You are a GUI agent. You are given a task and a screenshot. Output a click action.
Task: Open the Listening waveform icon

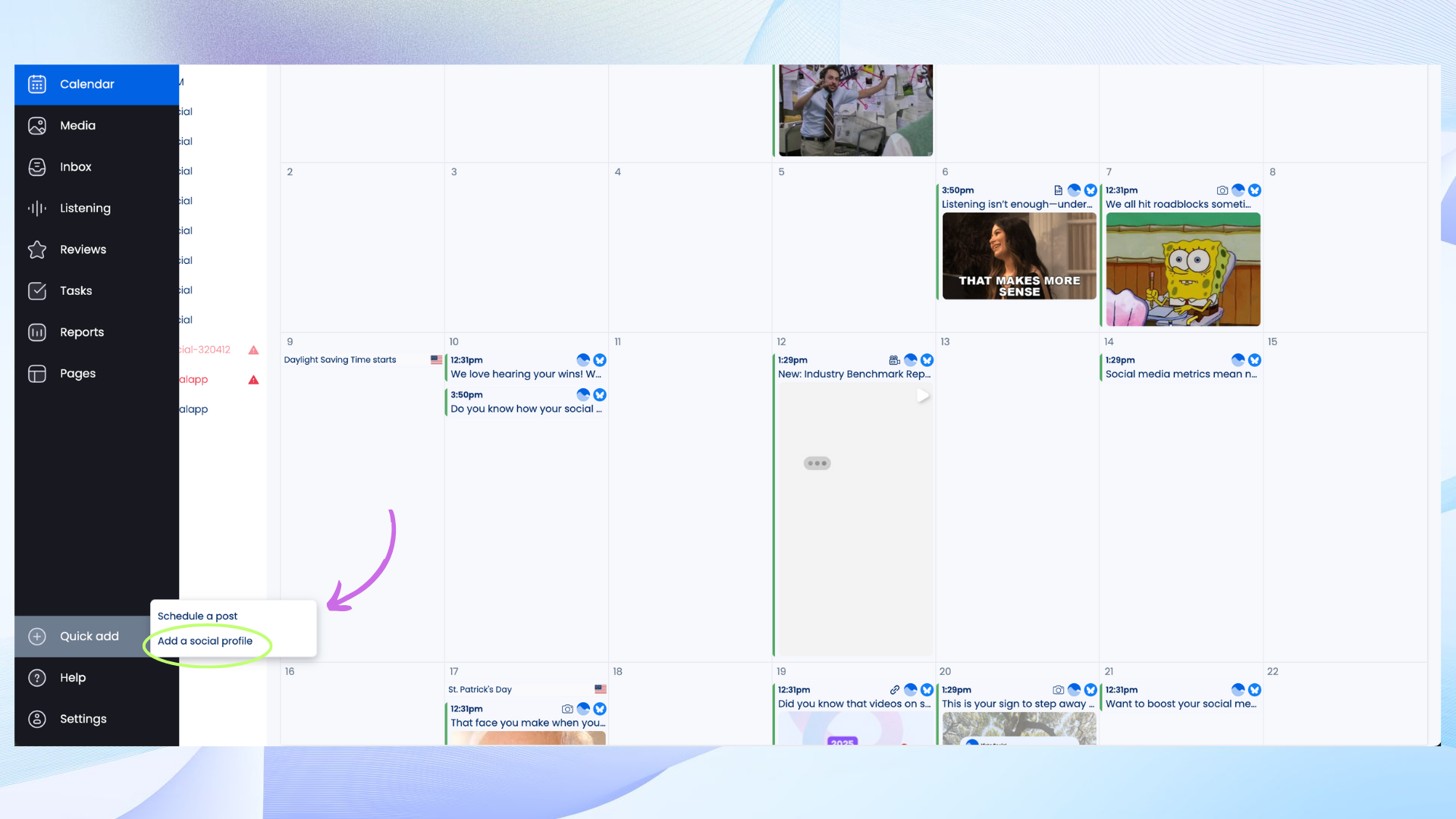pyautogui.click(x=37, y=209)
